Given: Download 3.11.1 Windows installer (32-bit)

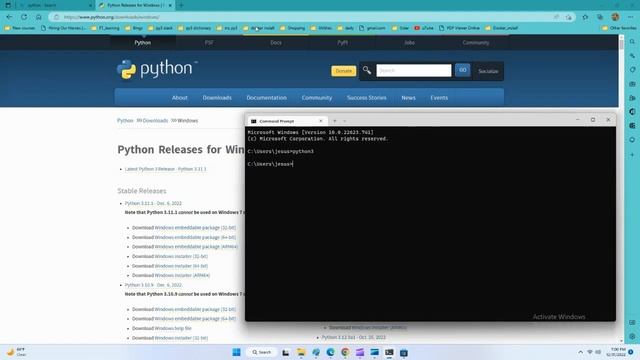Looking at the screenshot, I should (x=181, y=256).
